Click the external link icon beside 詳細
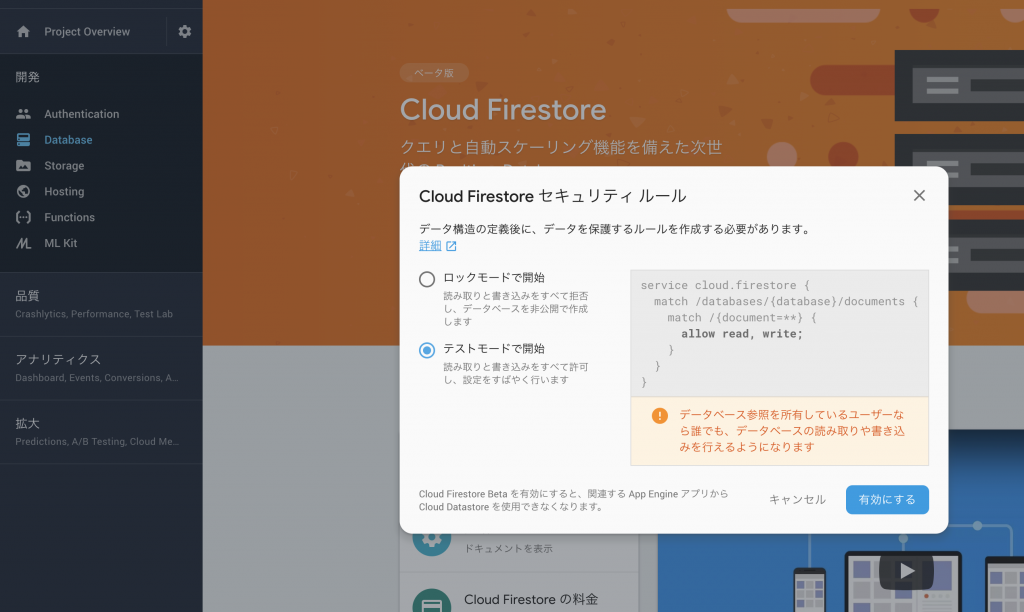 (x=451, y=246)
